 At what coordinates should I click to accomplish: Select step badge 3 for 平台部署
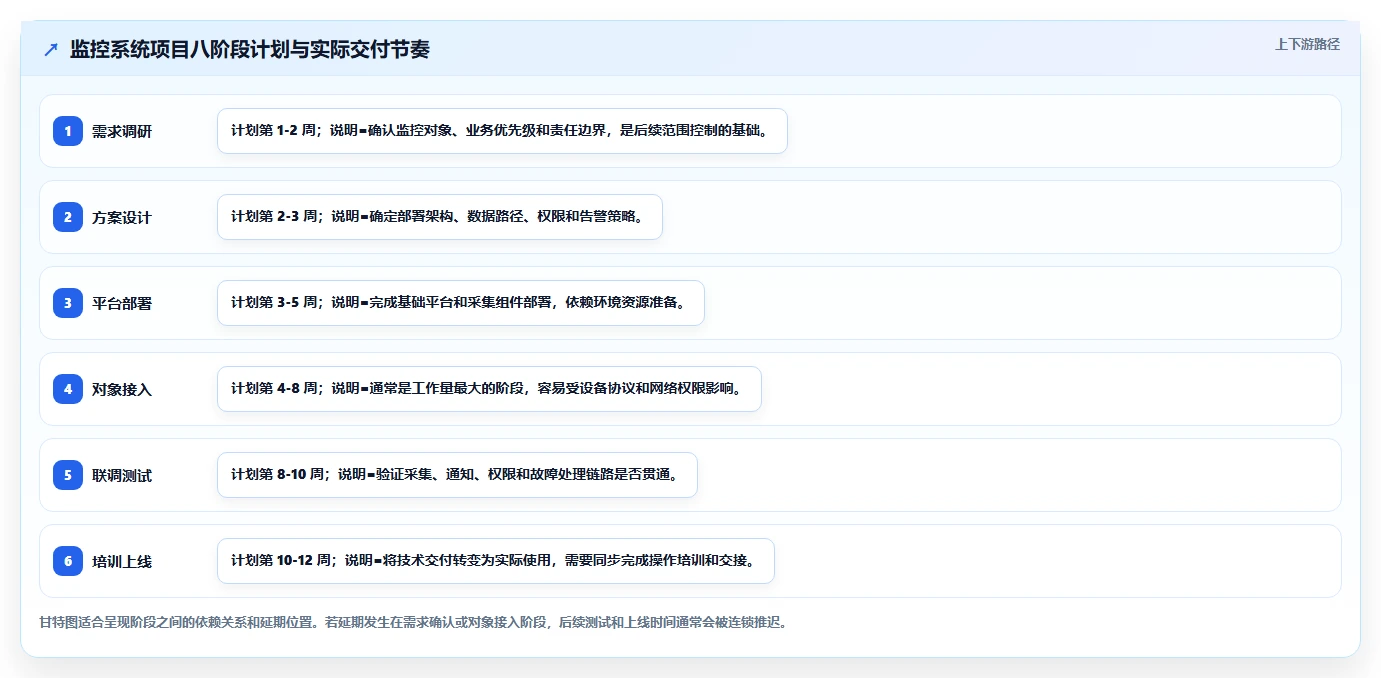(68, 303)
